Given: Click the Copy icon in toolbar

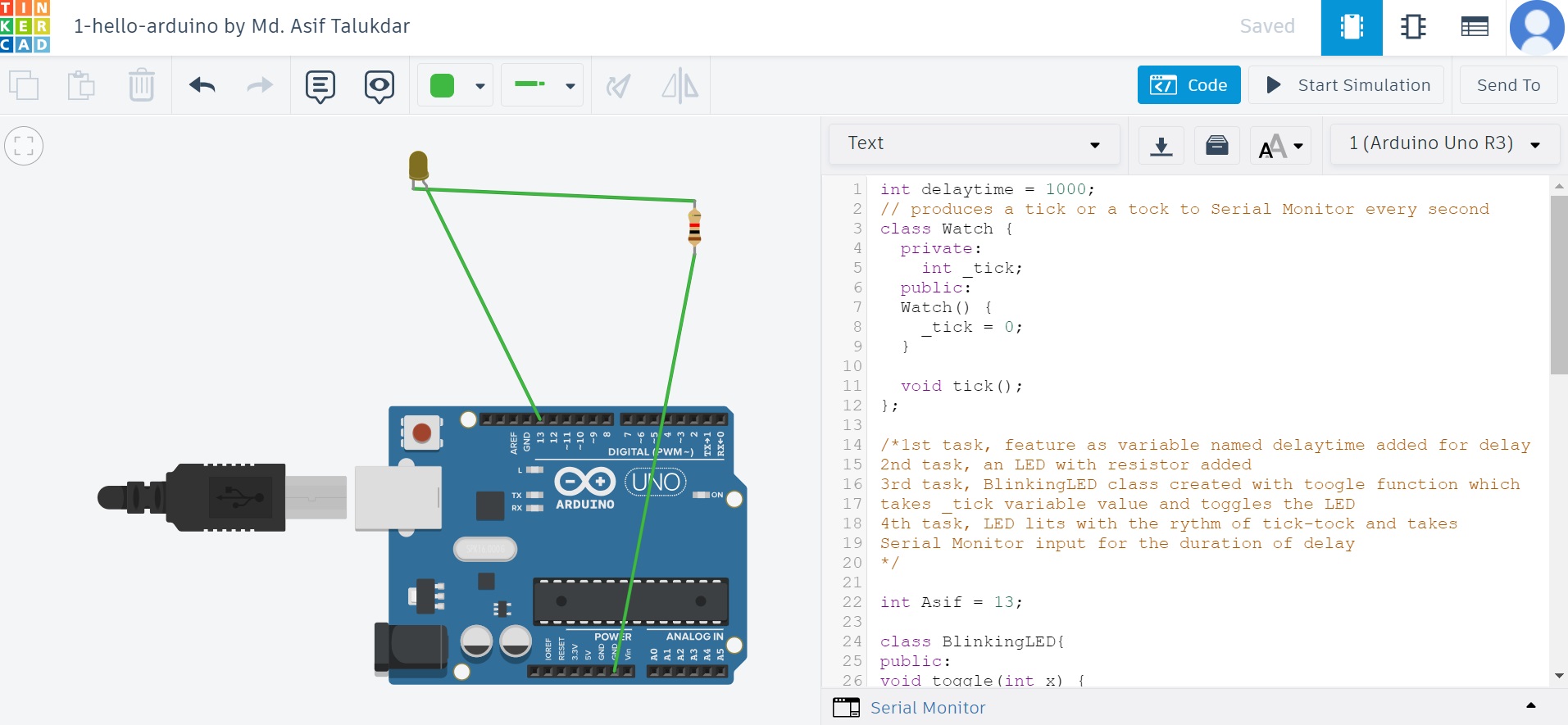Looking at the screenshot, I should coord(24,85).
